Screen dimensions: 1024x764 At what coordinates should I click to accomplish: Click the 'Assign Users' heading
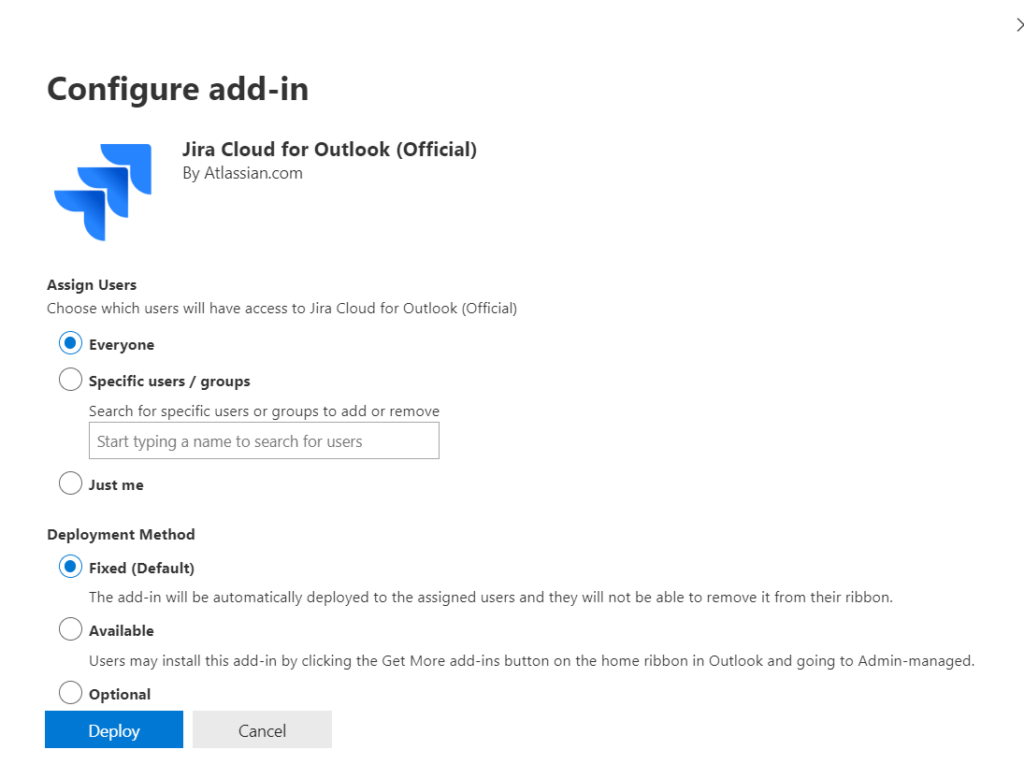(91, 285)
